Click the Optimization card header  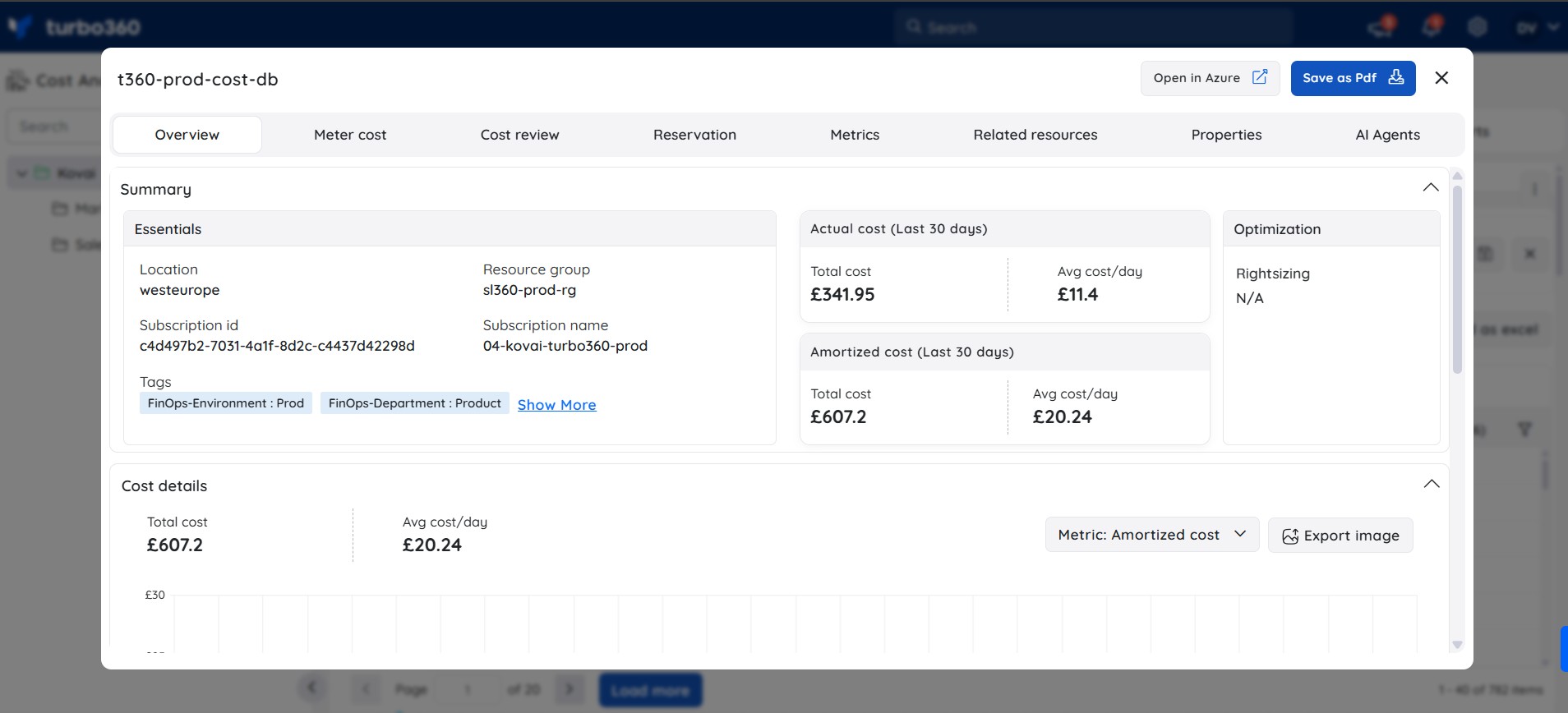tap(1331, 229)
